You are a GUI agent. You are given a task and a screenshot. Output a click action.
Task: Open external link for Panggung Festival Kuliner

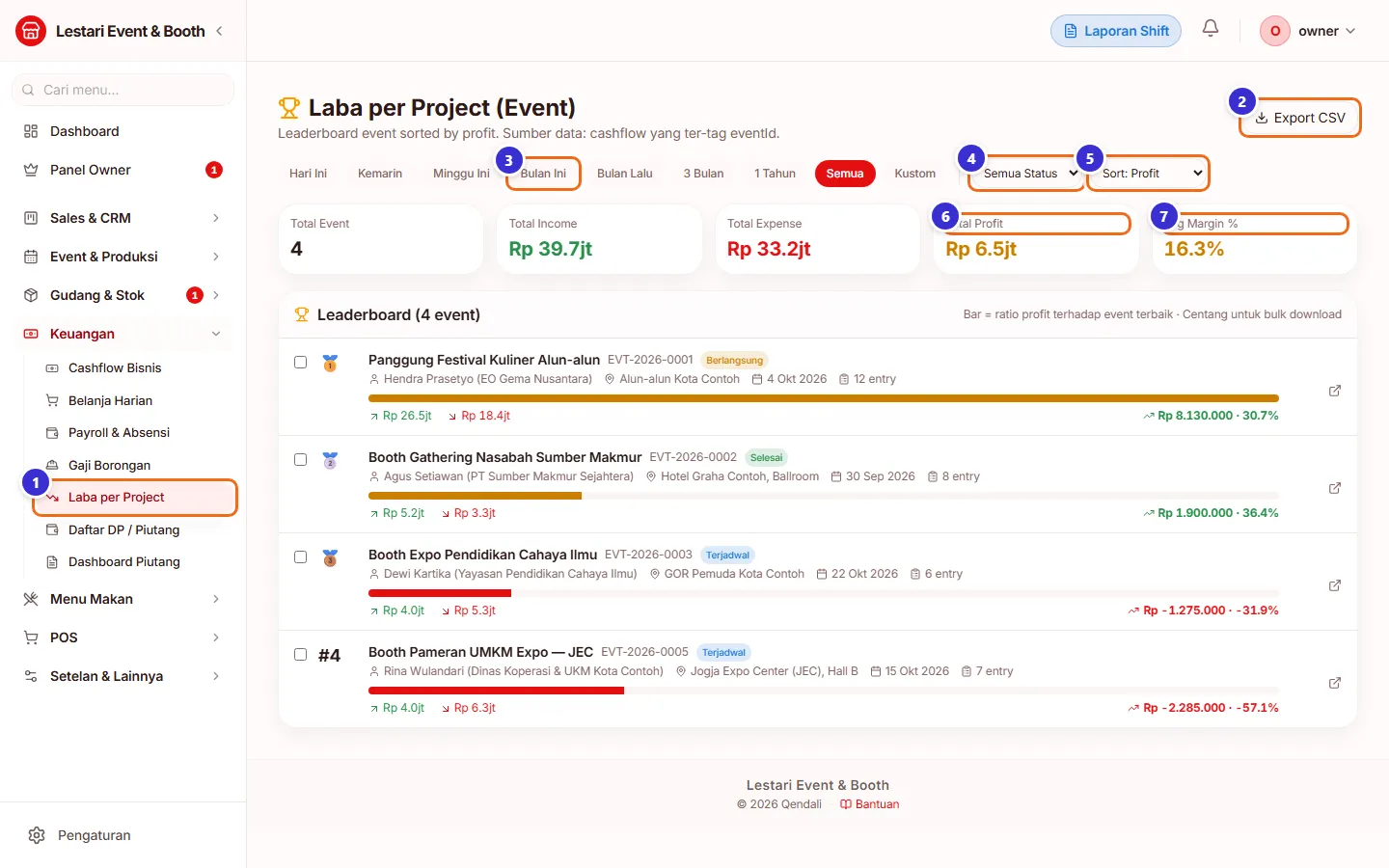point(1335,391)
